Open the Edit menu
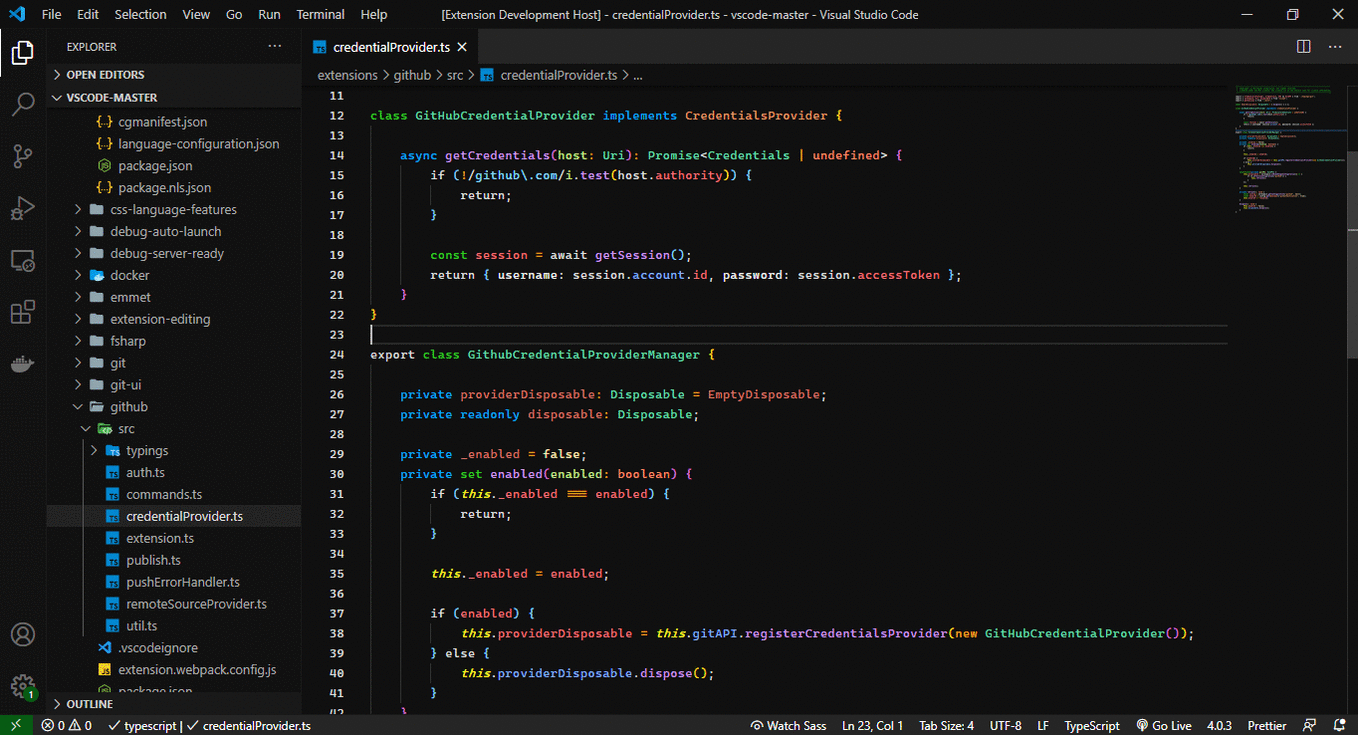The width and height of the screenshot is (1359, 735). [88, 14]
